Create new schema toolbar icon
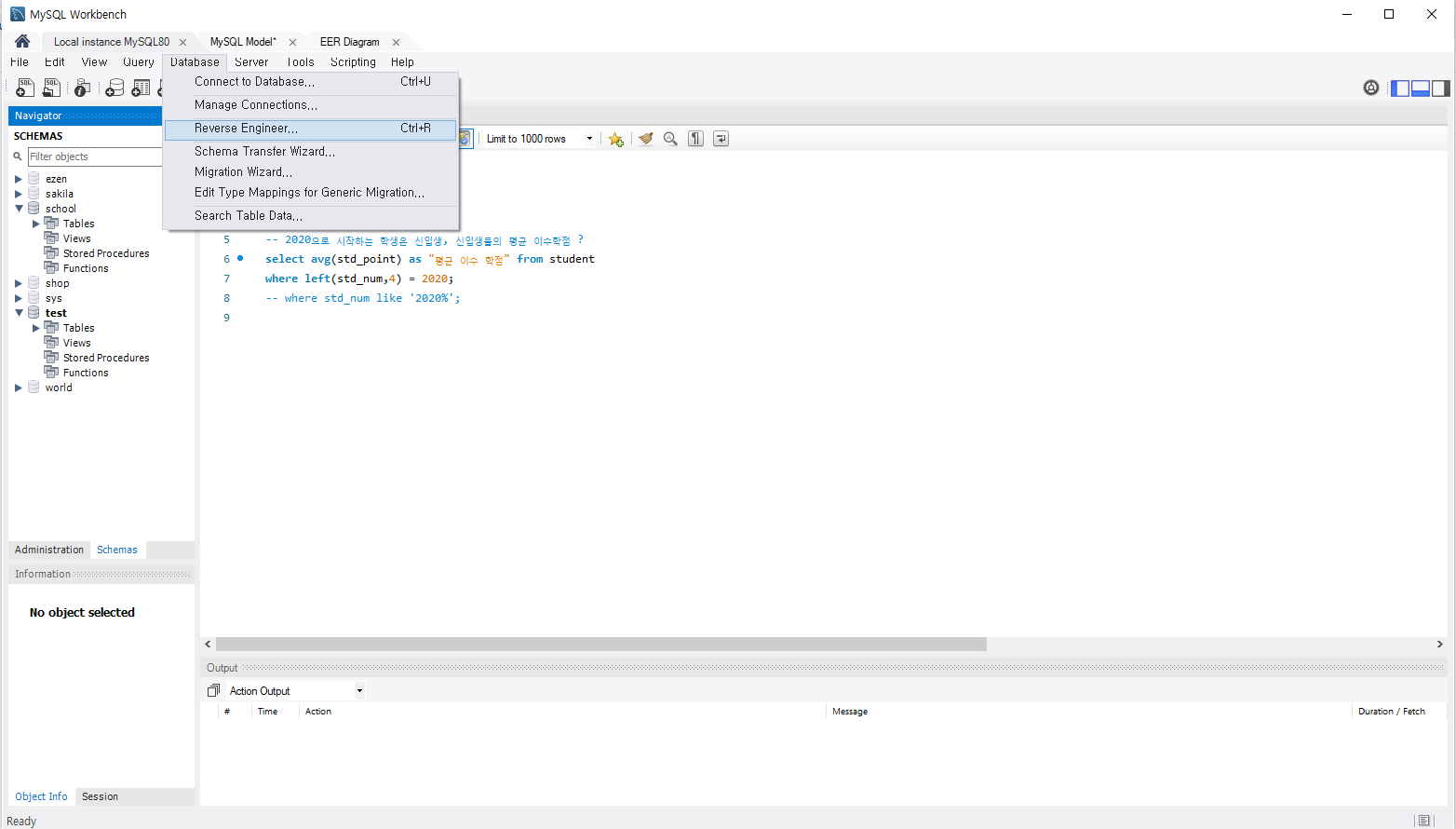 pos(115,88)
